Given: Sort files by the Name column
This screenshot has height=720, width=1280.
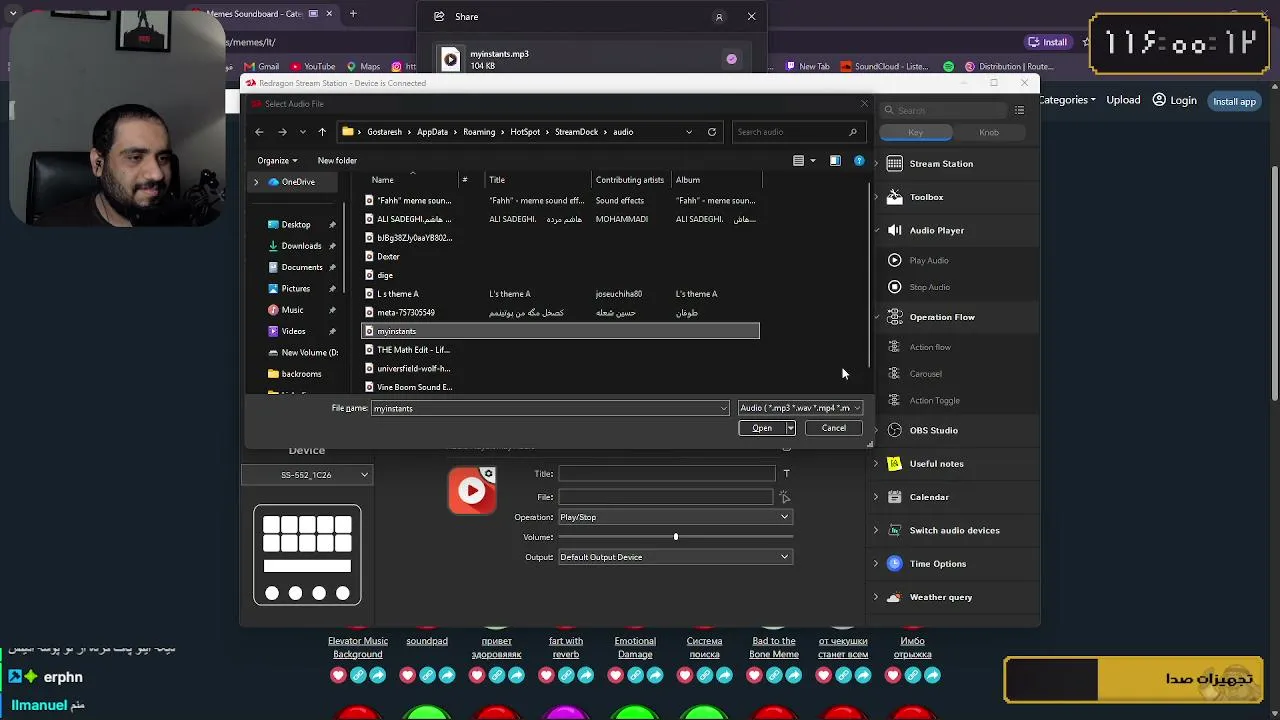Looking at the screenshot, I should (383, 180).
